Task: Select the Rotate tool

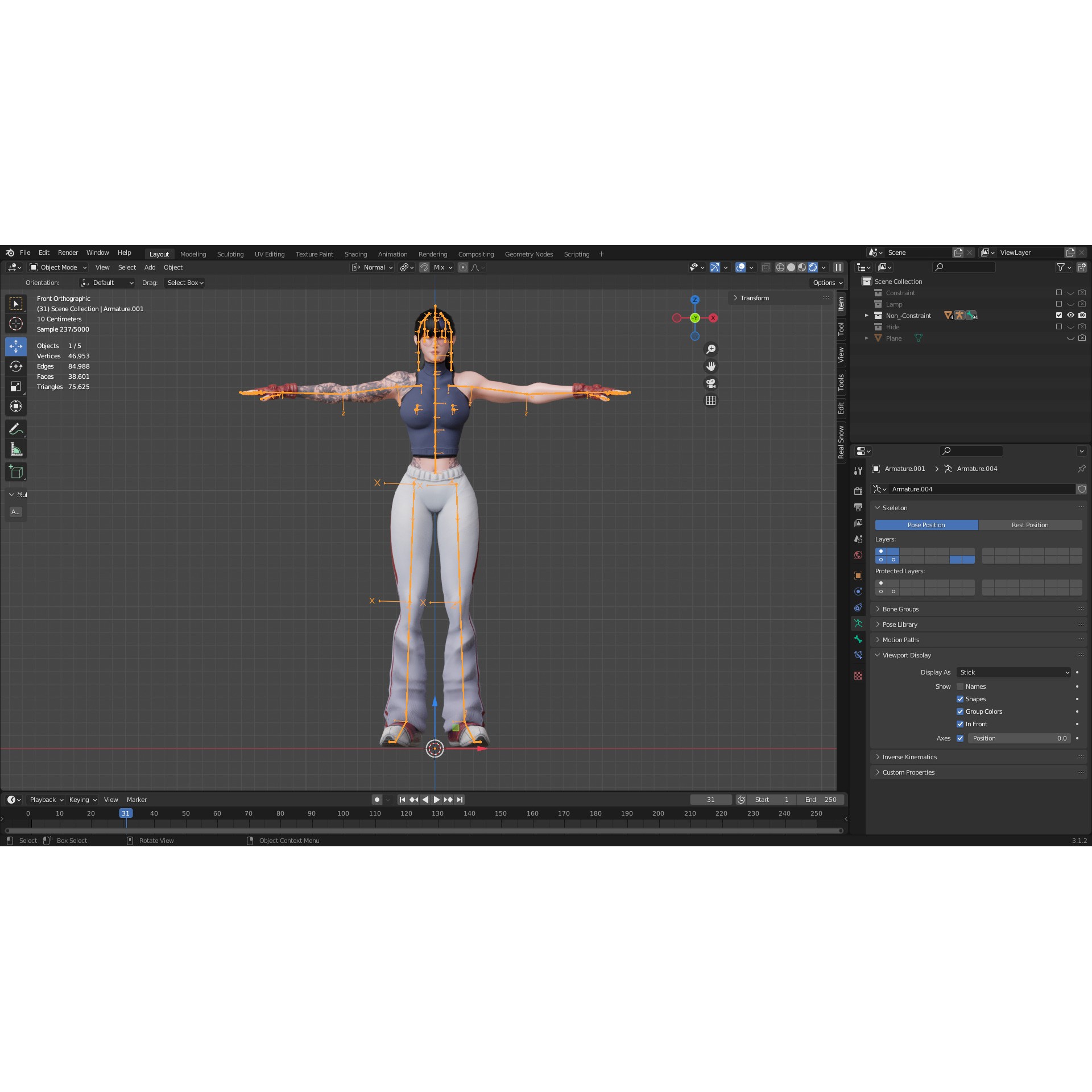Action: (16, 366)
